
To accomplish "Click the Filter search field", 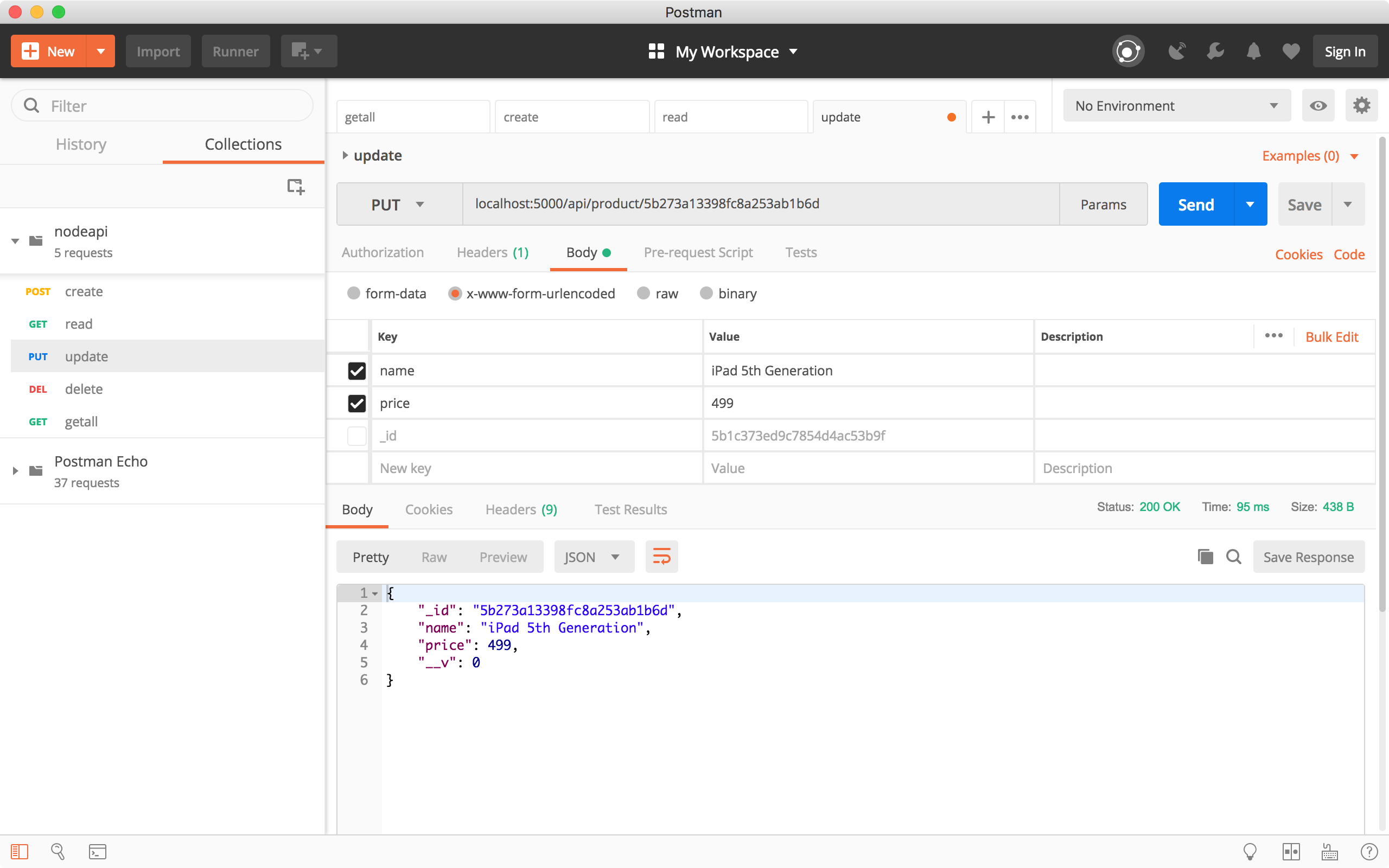I will [162, 106].
